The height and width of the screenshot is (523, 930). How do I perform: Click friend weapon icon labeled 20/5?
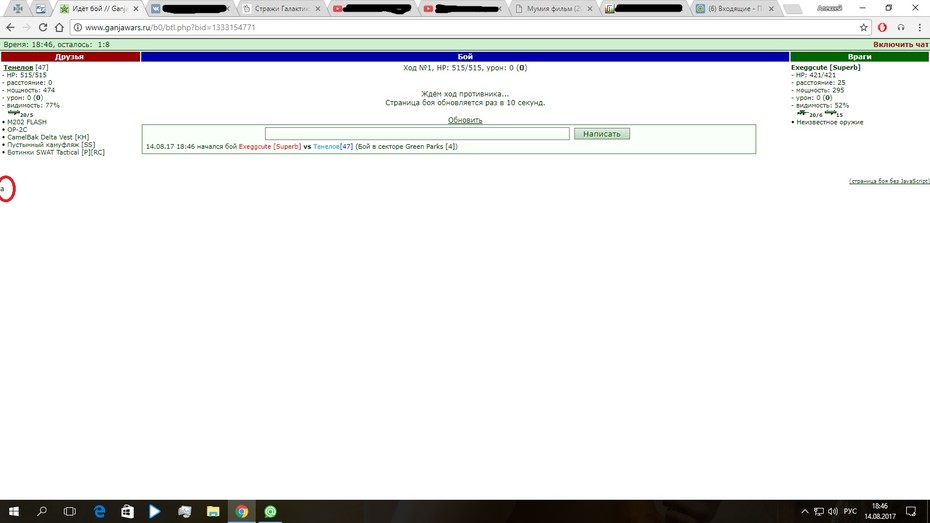(x=14, y=112)
